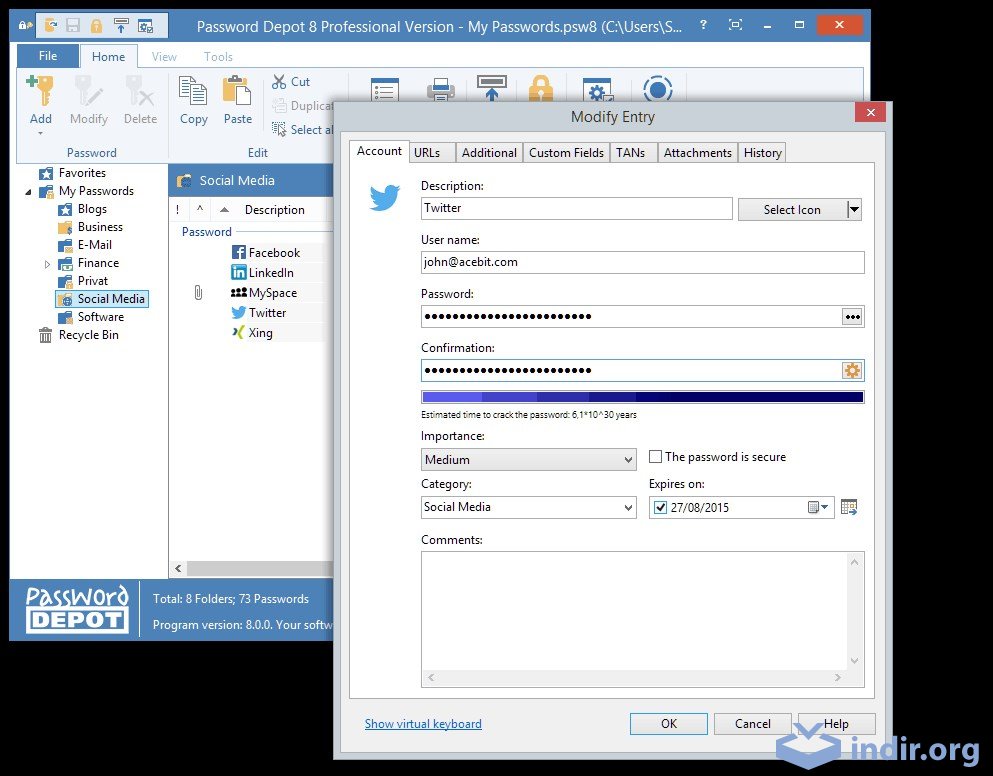Screen dimensions: 993x776
Task: Click the large Lock padlock ribbon icon
Action: click(x=541, y=89)
